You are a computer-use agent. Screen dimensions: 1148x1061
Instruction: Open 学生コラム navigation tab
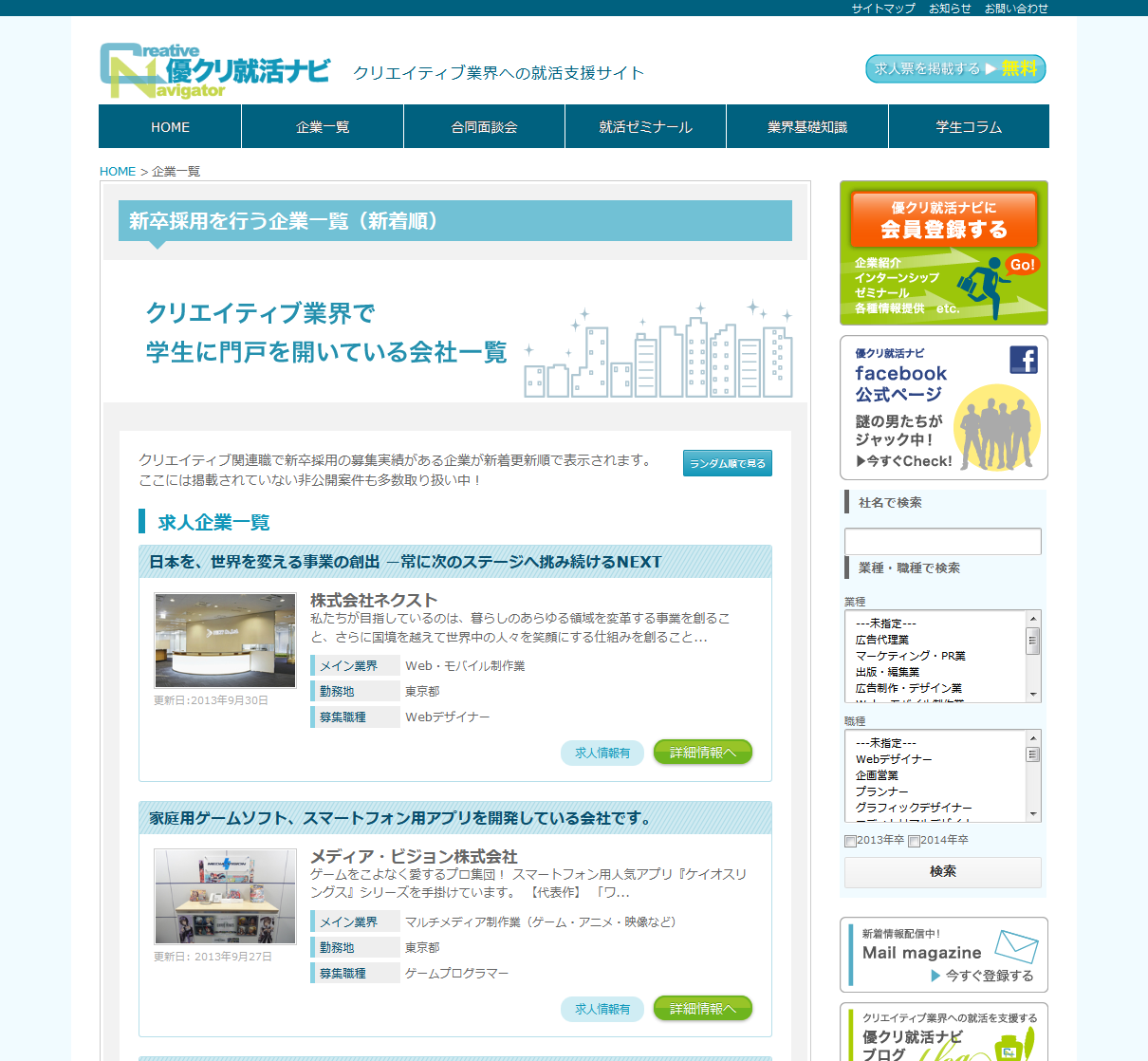(x=969, y=126)
